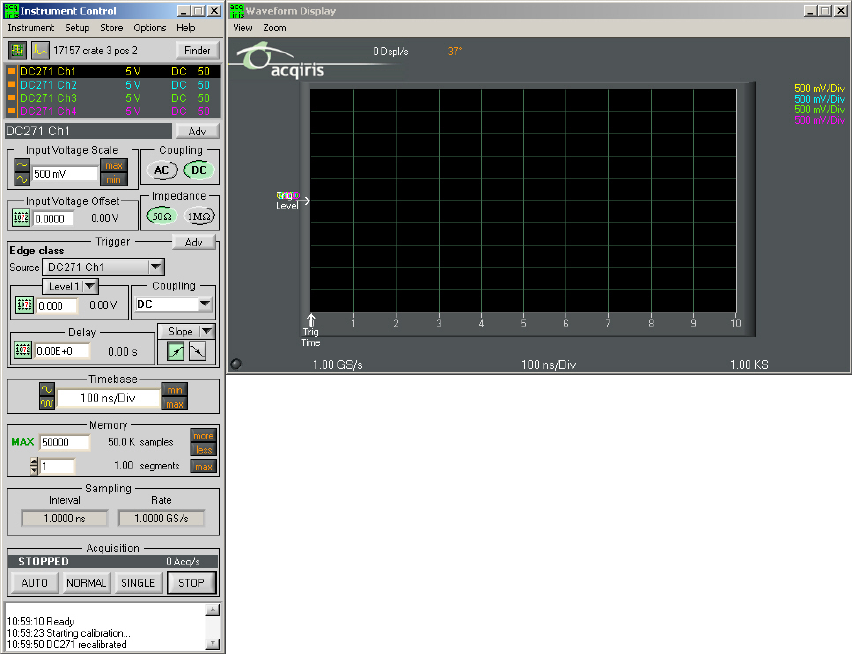Viewport: 852px width, 654px height.
Task: Open the Zoom menu in Waveform Display
Action: [275, 28]
